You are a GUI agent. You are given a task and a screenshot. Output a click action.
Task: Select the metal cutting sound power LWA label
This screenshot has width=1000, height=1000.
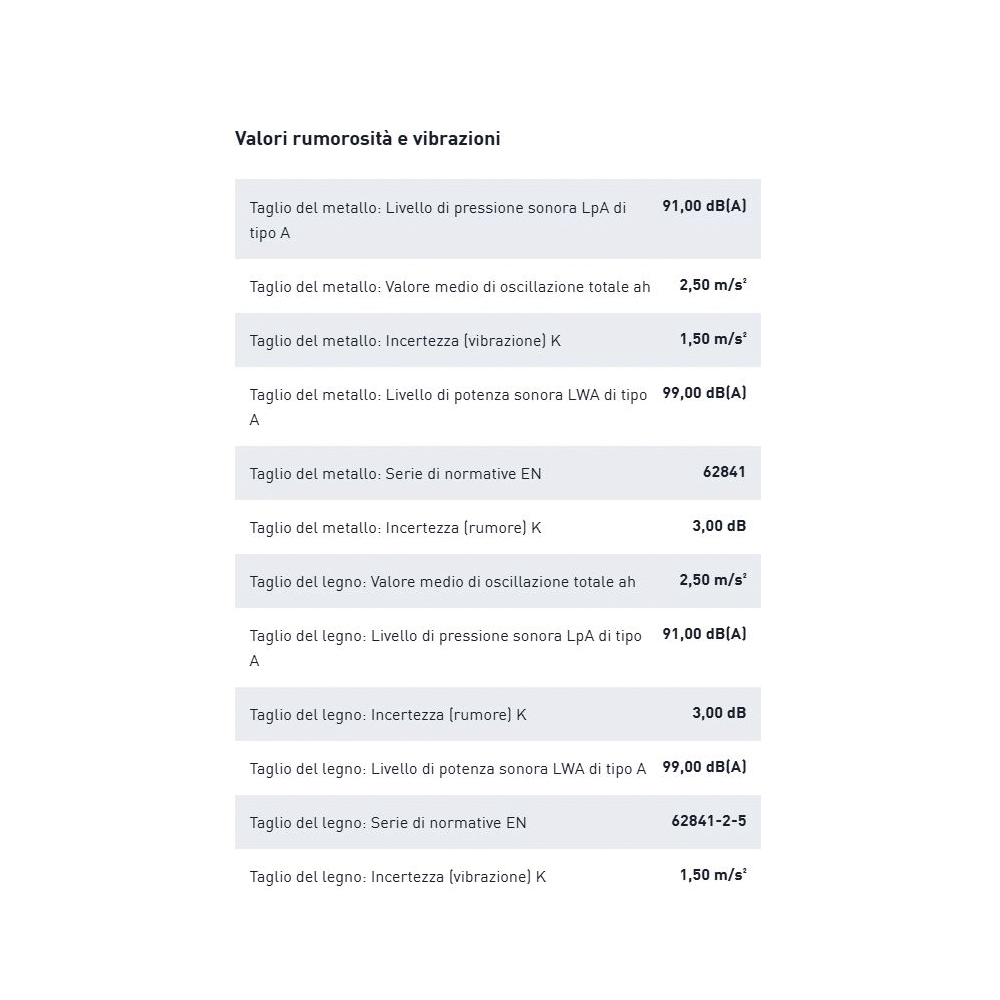point(448,407)
